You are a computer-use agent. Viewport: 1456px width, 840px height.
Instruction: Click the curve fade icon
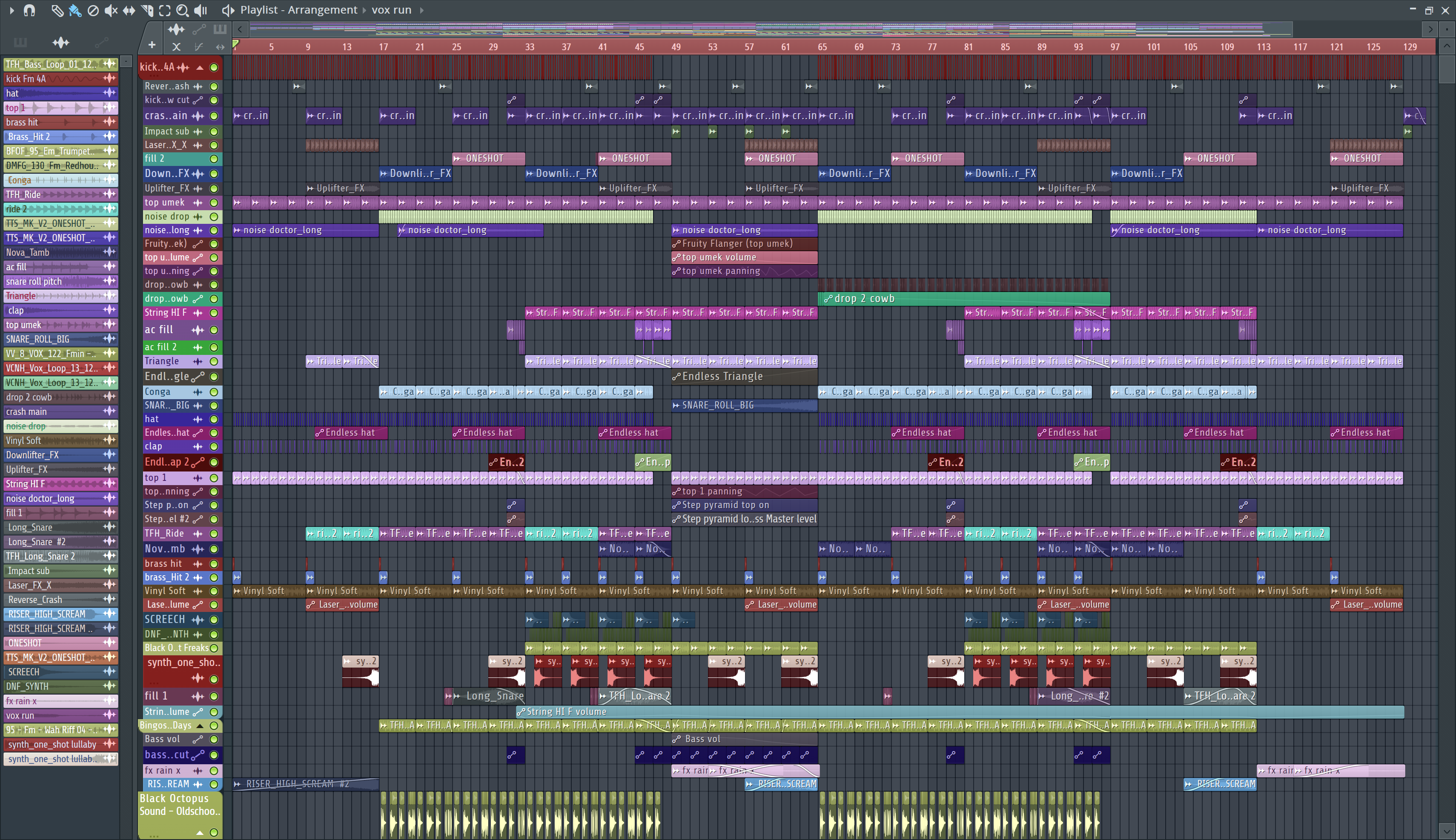click(198, 47)
